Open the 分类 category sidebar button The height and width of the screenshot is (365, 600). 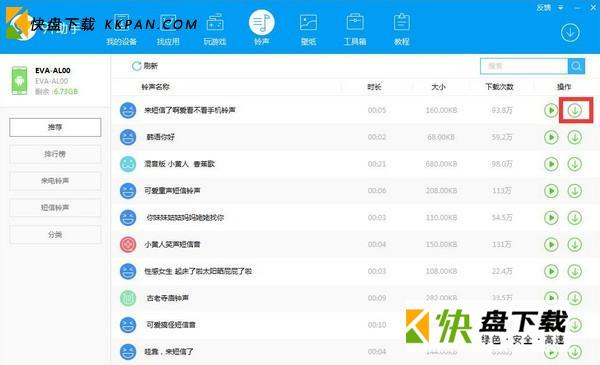coord(55,235)
